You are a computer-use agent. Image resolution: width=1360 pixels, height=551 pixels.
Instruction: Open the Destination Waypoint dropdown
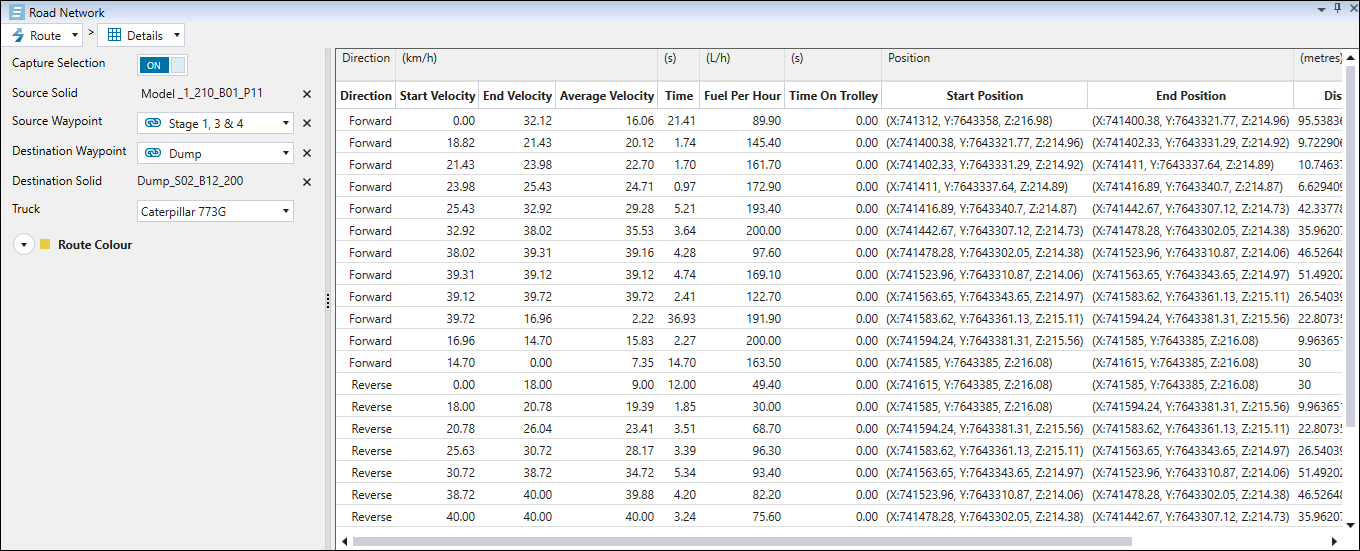287,154
